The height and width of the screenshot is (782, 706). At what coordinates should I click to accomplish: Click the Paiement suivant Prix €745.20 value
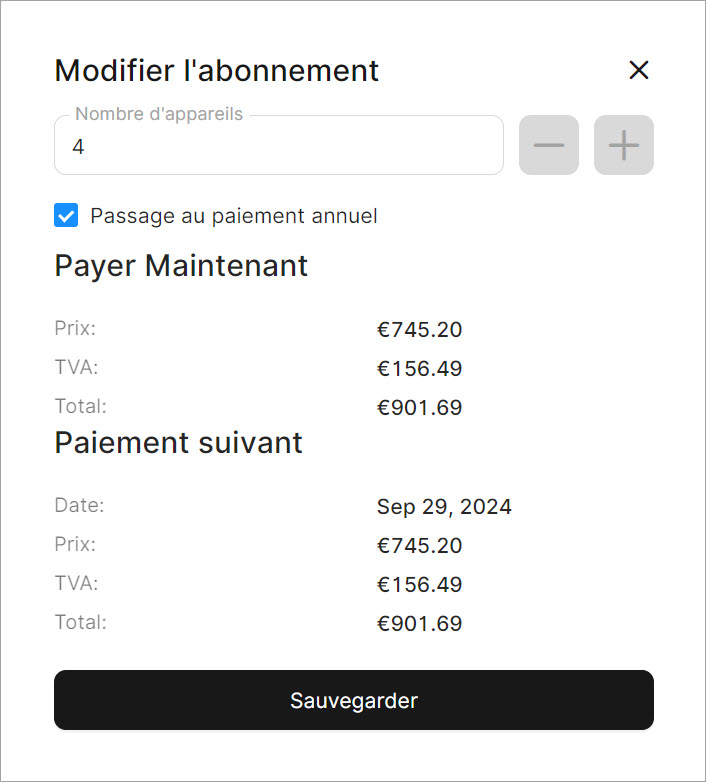pos(419,546)
